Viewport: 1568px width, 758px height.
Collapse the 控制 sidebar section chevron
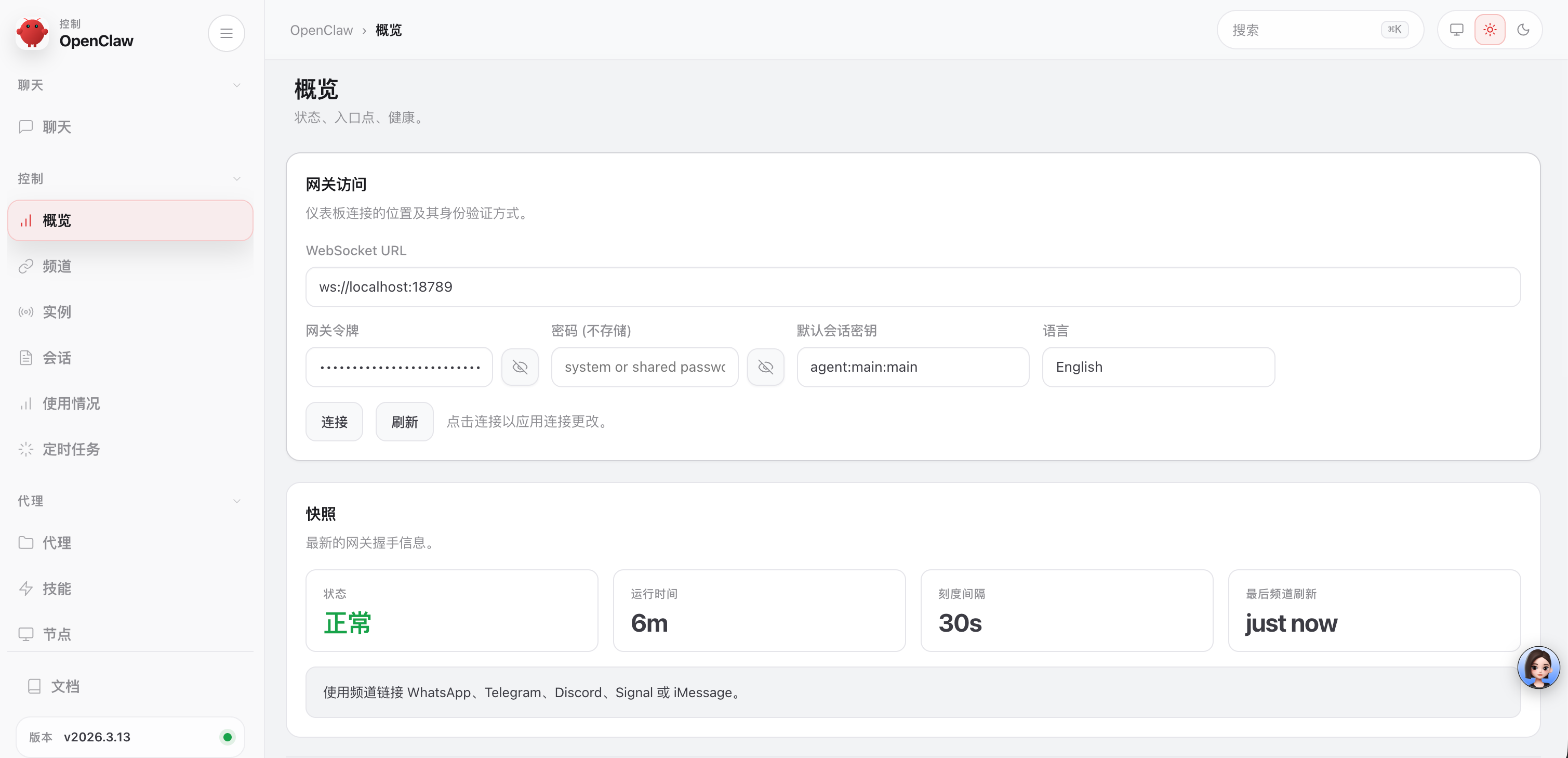click(x=237, y=178)
